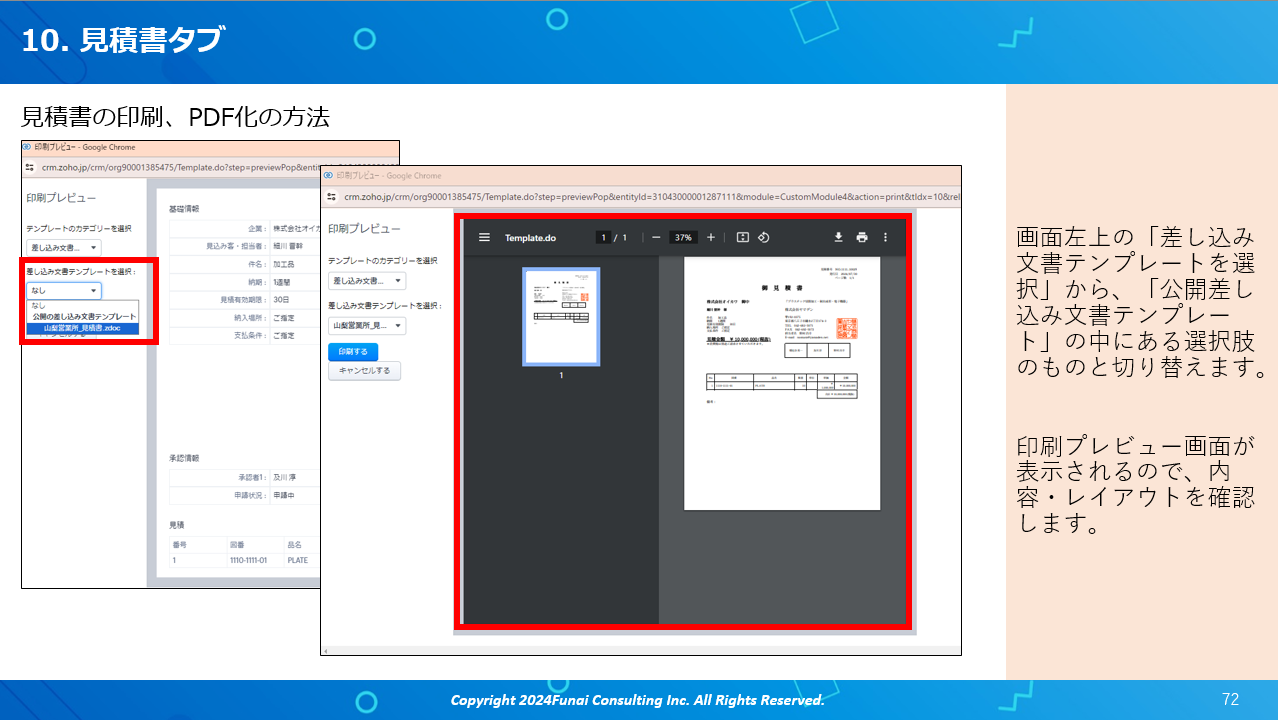Click 基礎情報 section heading in back window

pos(184,209)
